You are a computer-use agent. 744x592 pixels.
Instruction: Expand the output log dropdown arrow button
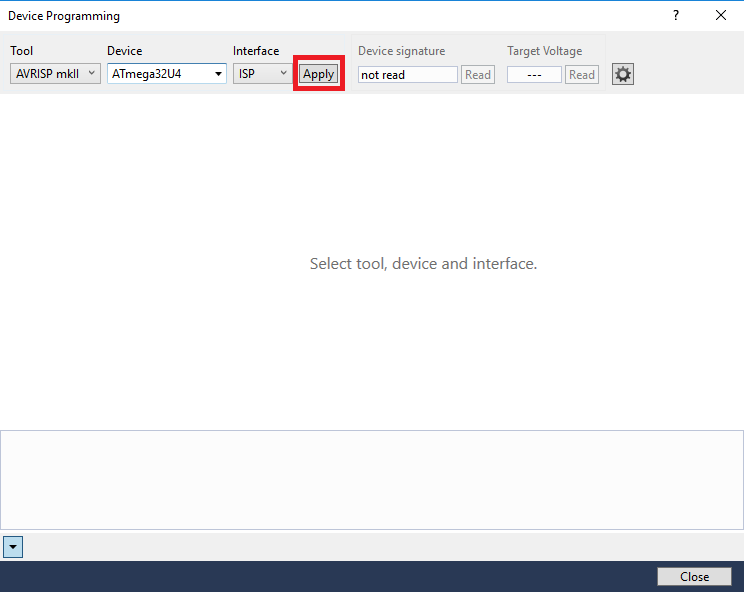[x=13, y=547]
